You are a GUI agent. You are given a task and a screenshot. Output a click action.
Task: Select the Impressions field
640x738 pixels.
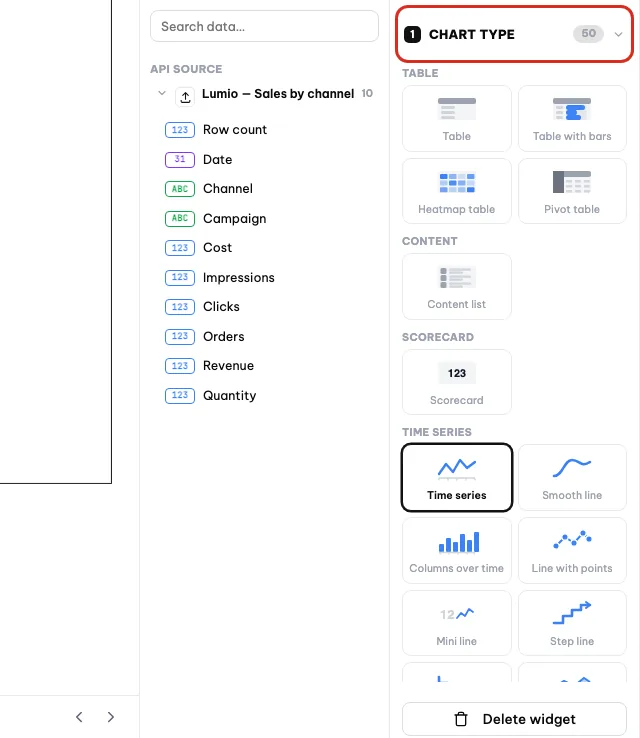pos(239,278)
